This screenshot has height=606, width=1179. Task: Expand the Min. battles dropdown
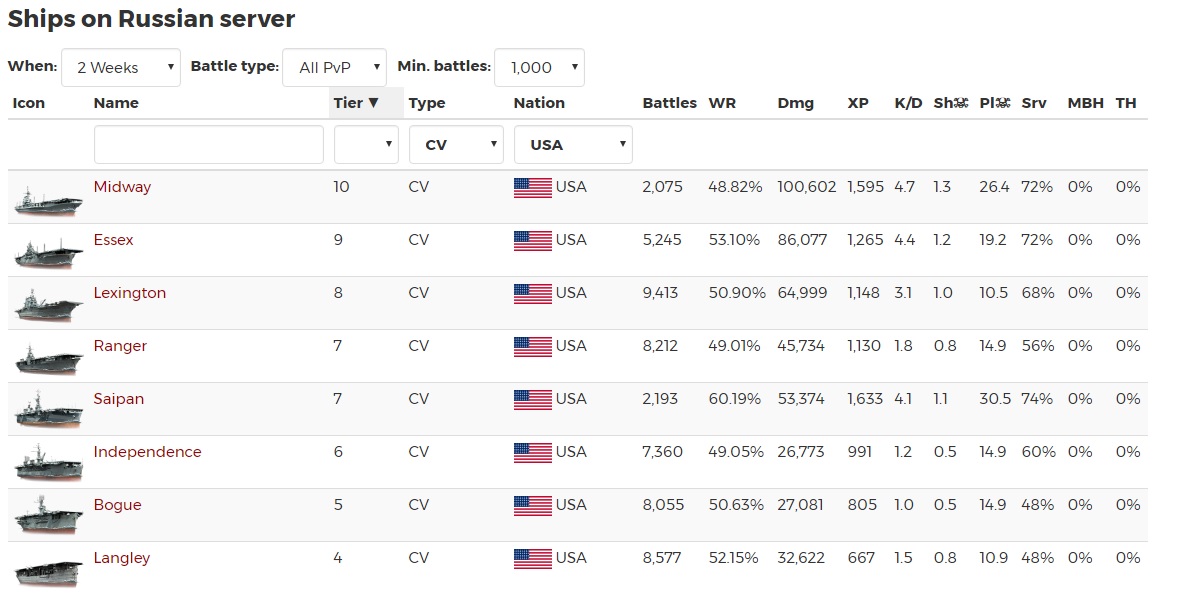pos(539,68)
